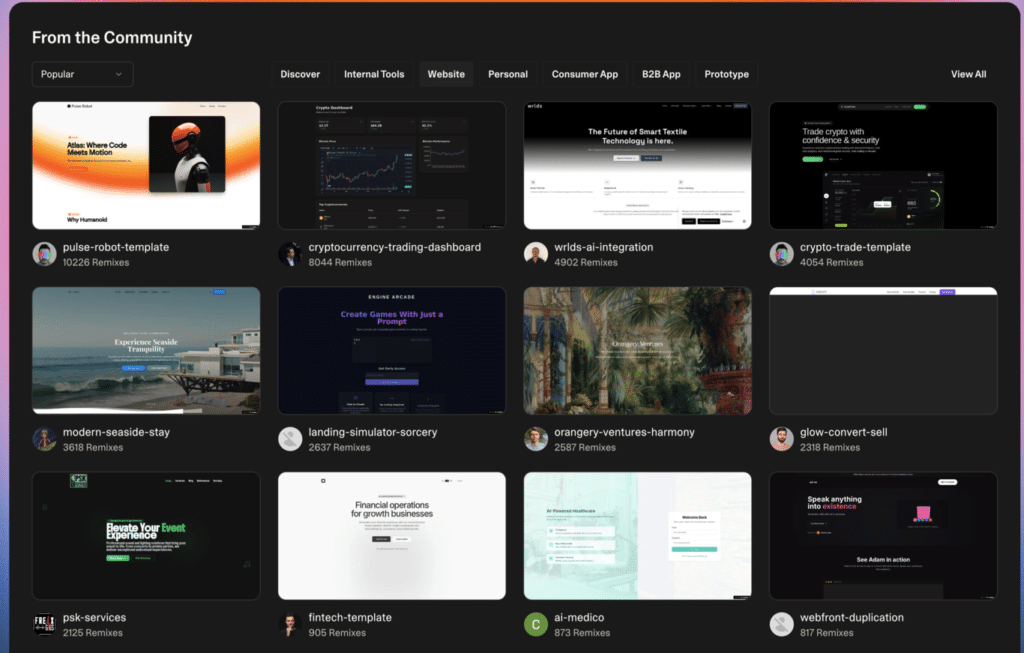Click the orangery-ventures-harmony project title

(x=624, y=432)
